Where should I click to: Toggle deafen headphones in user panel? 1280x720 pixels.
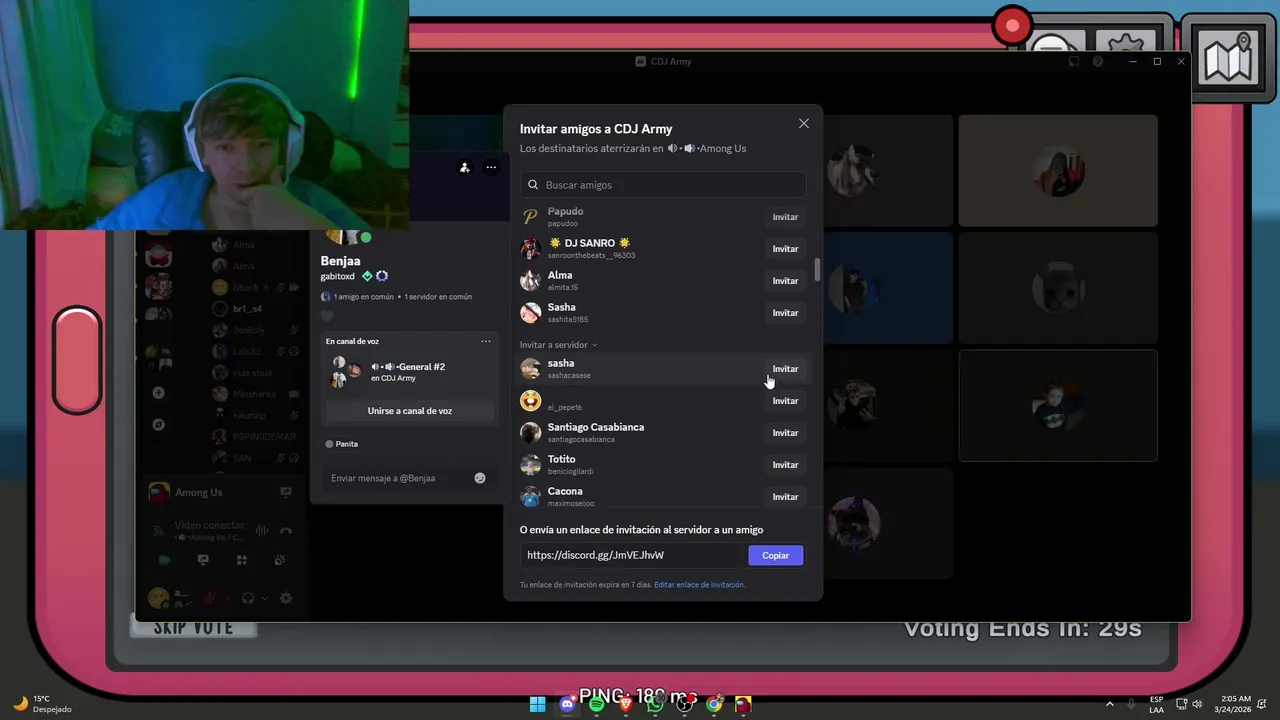tap(248, 598)
